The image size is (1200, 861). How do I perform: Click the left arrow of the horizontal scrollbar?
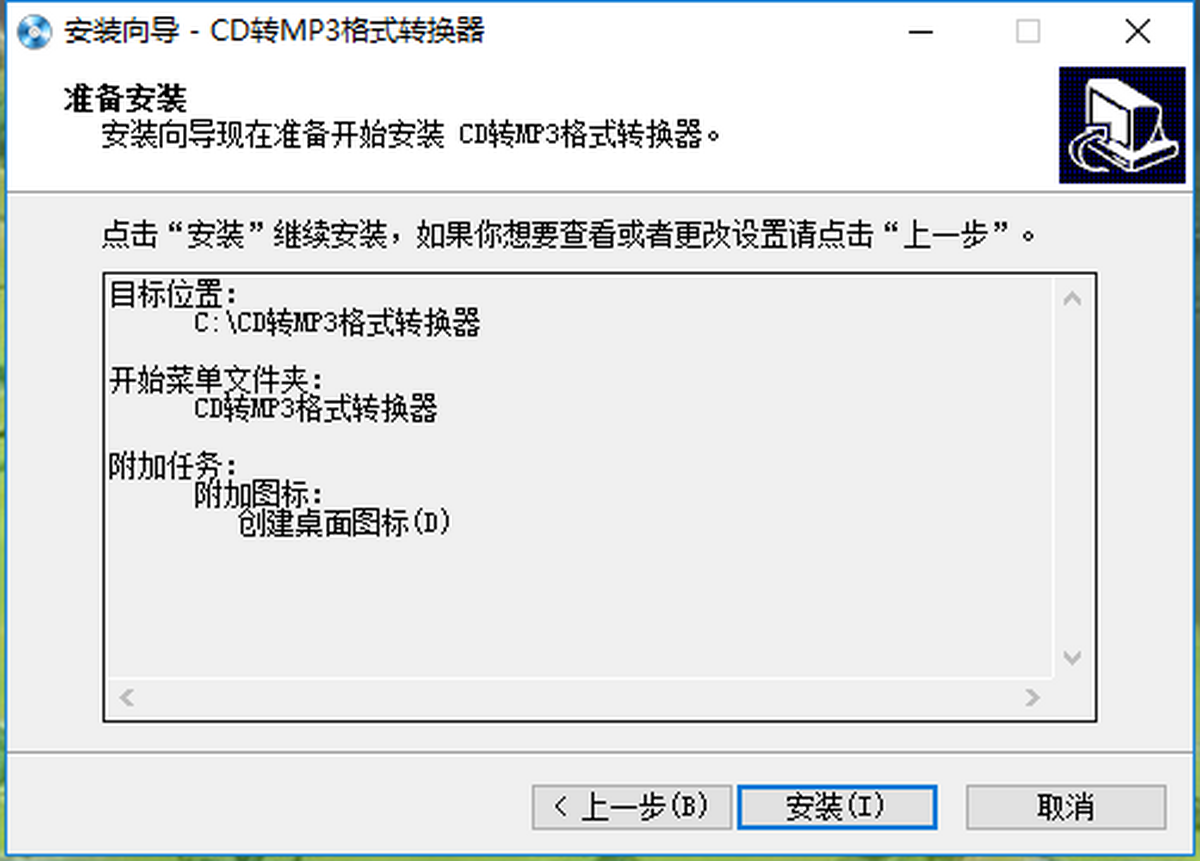point(126,697)
